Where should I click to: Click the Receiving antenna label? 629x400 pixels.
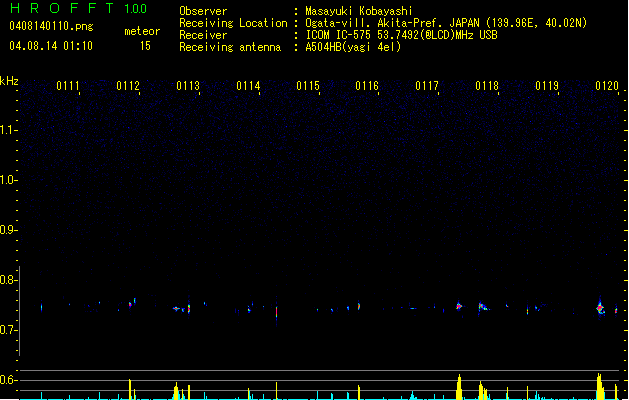pyautogui.click(x=230, y=47)
